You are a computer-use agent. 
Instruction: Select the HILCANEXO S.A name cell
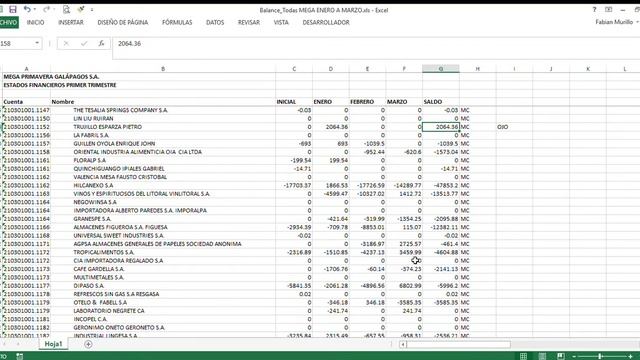[163, 185]
